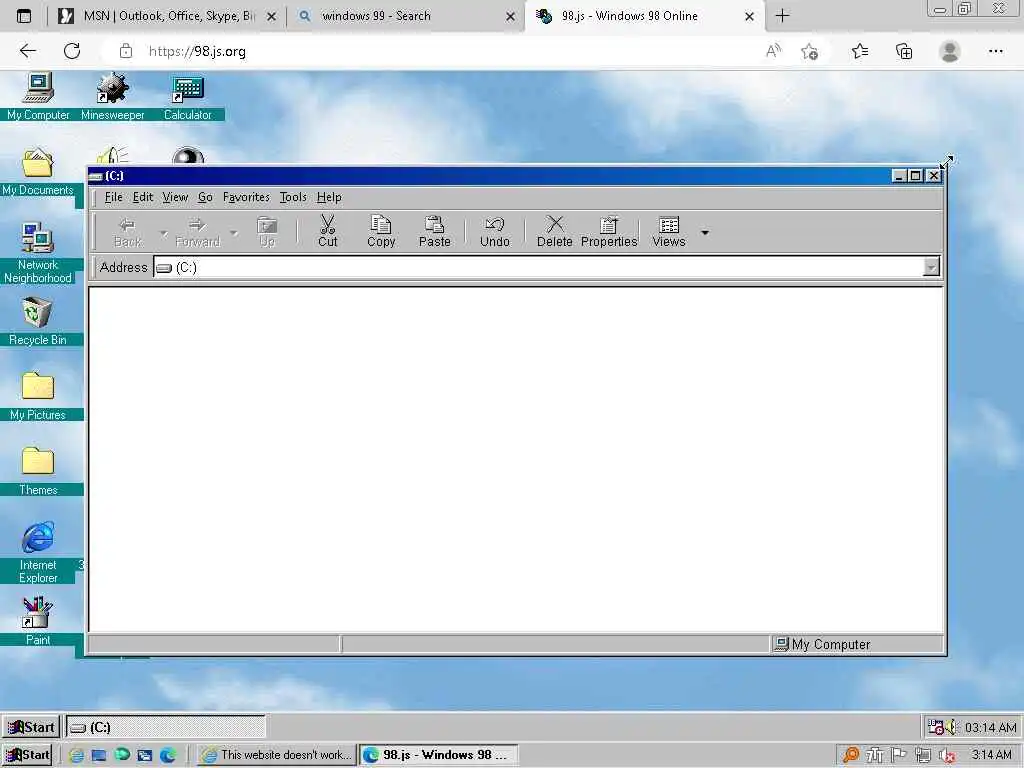The width and height of the screenshot is (1024, 768).
Task: Open the Address bar dropdown arrow
Action: (931, 267)
